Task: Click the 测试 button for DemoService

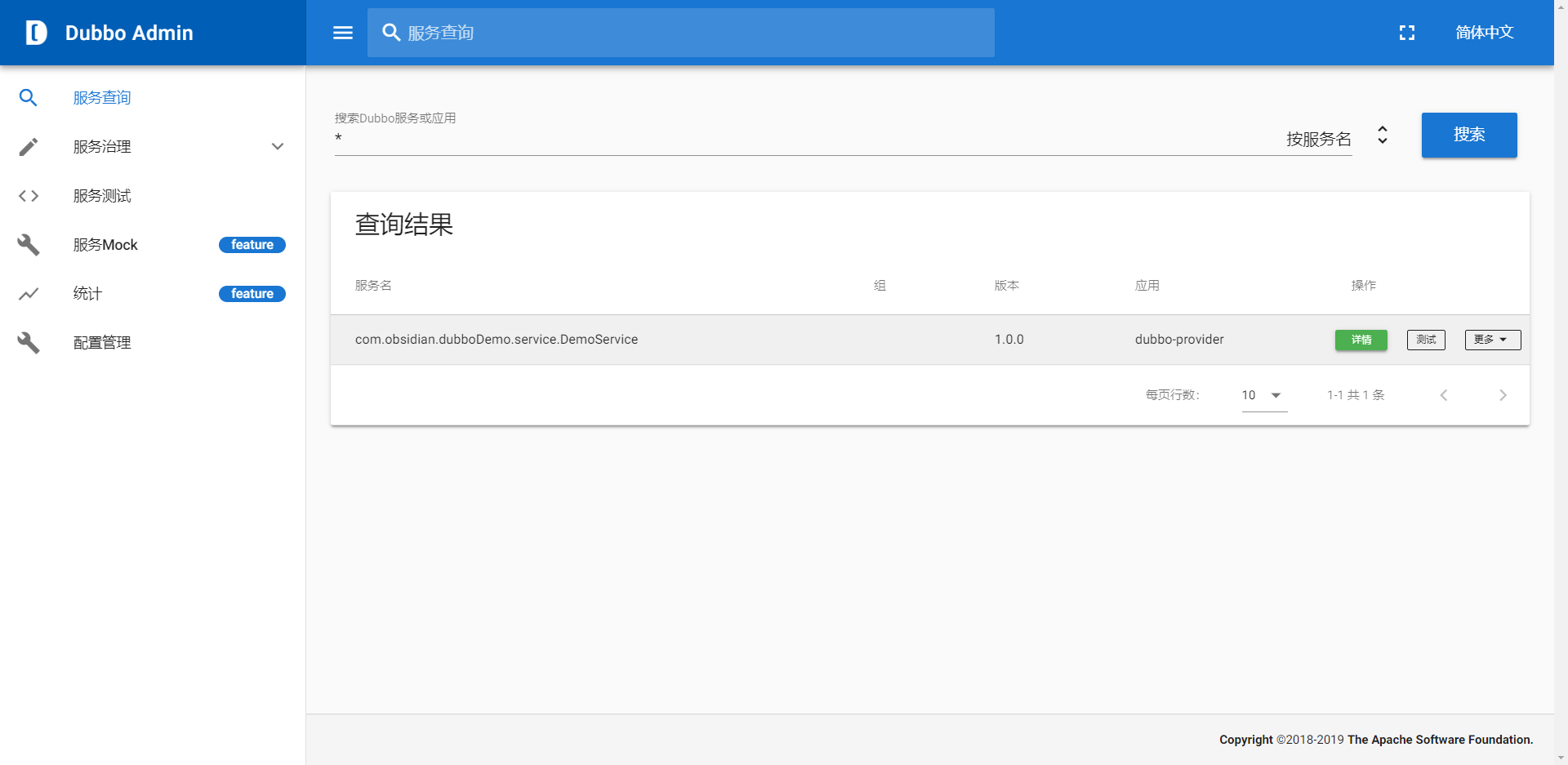Action: pyautogui.click(x=1426, y=340)
